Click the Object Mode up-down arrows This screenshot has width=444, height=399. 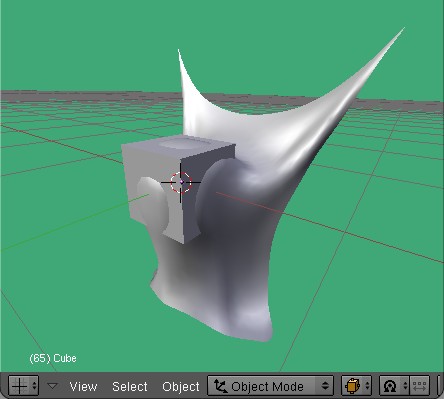(325, 386)
